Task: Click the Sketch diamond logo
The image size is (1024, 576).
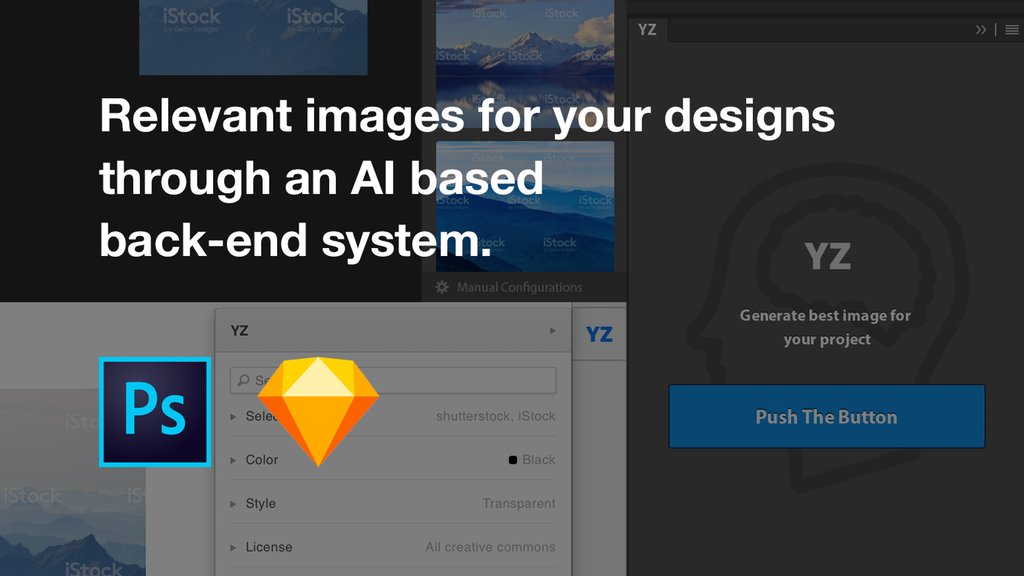Action: [318, 411]
